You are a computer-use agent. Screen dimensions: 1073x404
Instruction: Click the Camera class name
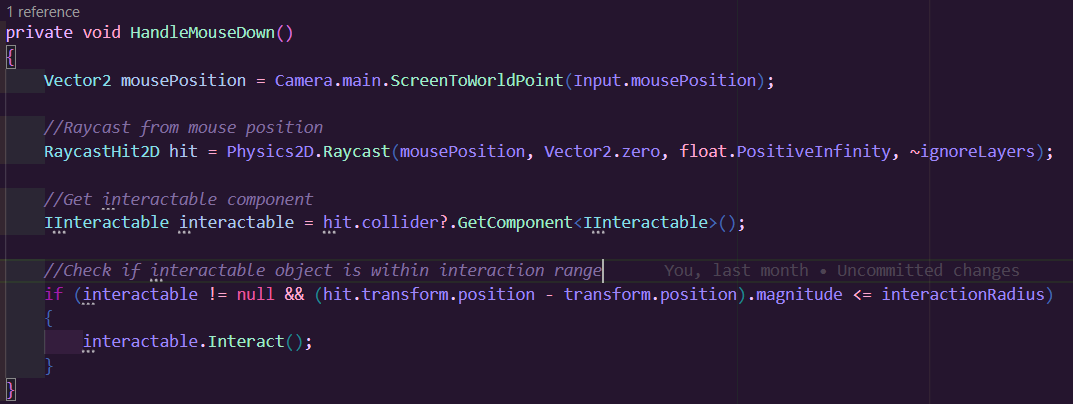click(304, 80)
